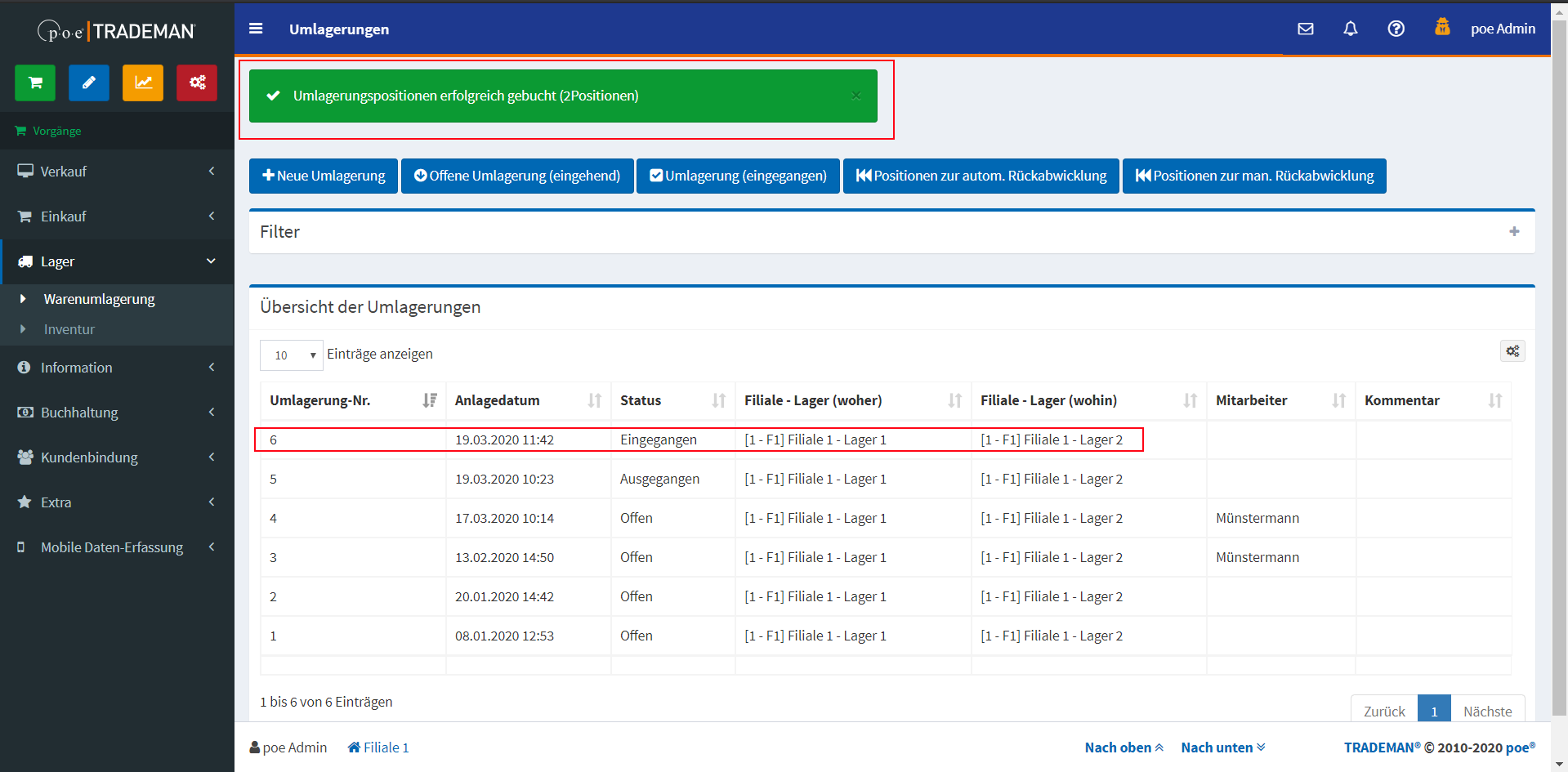Open the entries-per-page dropdown
Image resolution: width=1568 pixels, height=772 pixels.
(x=292, y=355)
